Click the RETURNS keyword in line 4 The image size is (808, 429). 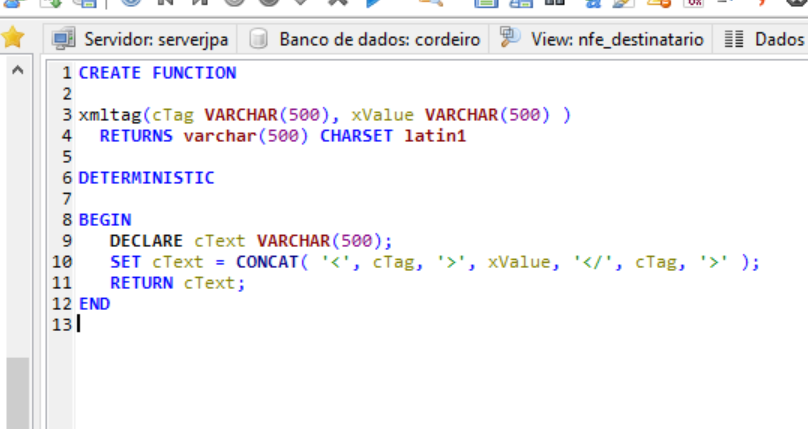click(136, 136)
